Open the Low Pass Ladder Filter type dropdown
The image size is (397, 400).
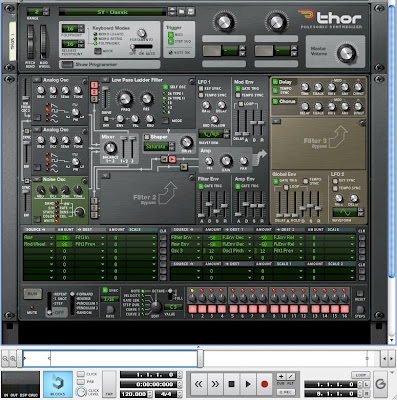[x=106, y=80]
